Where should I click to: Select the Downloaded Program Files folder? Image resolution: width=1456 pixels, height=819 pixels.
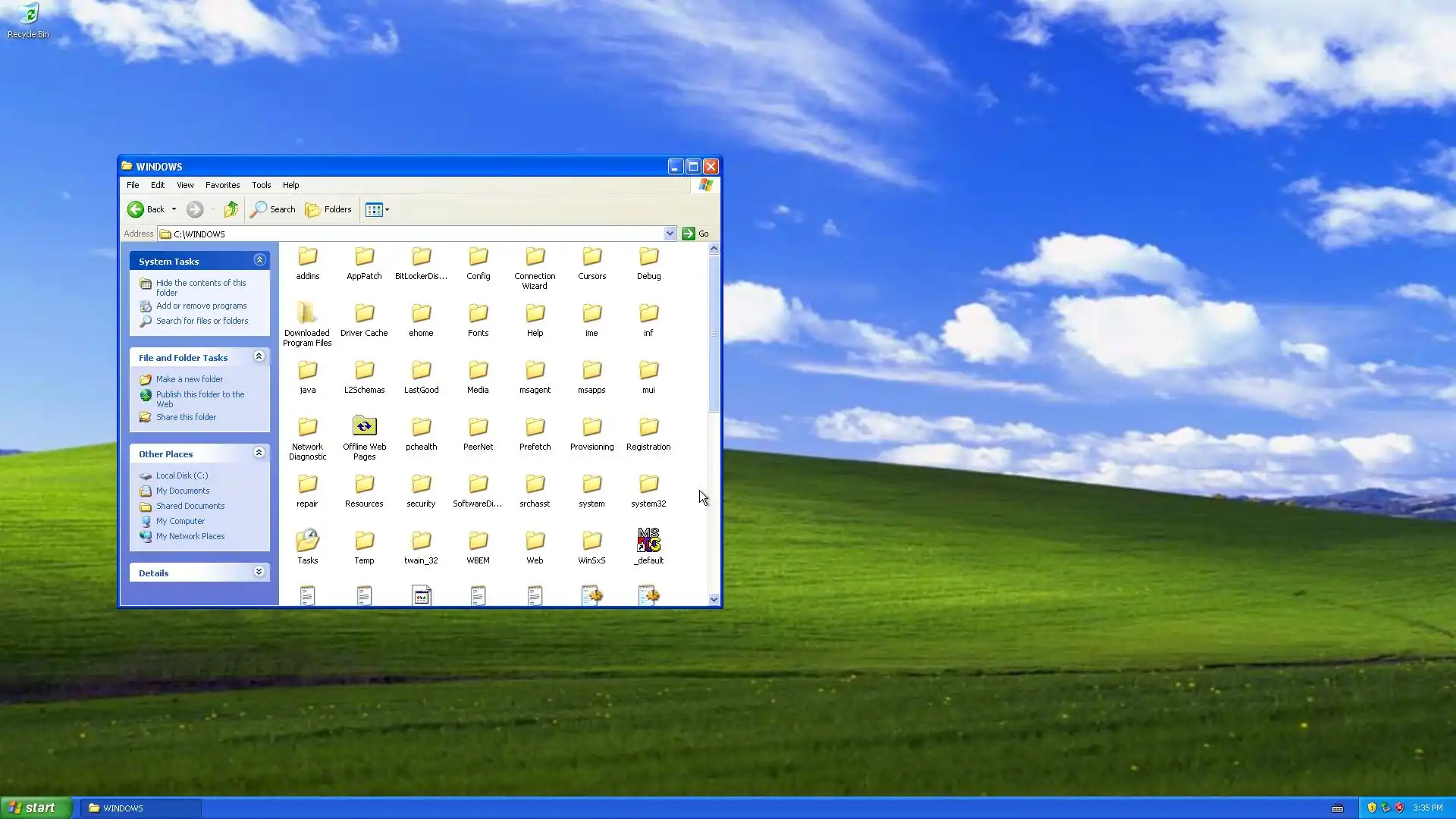point(307,313)
